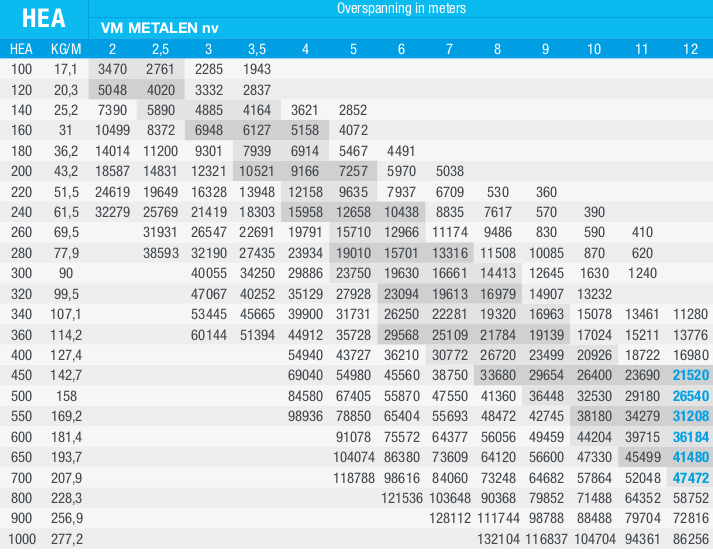Click value 104074 in HEA 650 row
This screenshot has width=713, height=552.
tap(353, 457)
